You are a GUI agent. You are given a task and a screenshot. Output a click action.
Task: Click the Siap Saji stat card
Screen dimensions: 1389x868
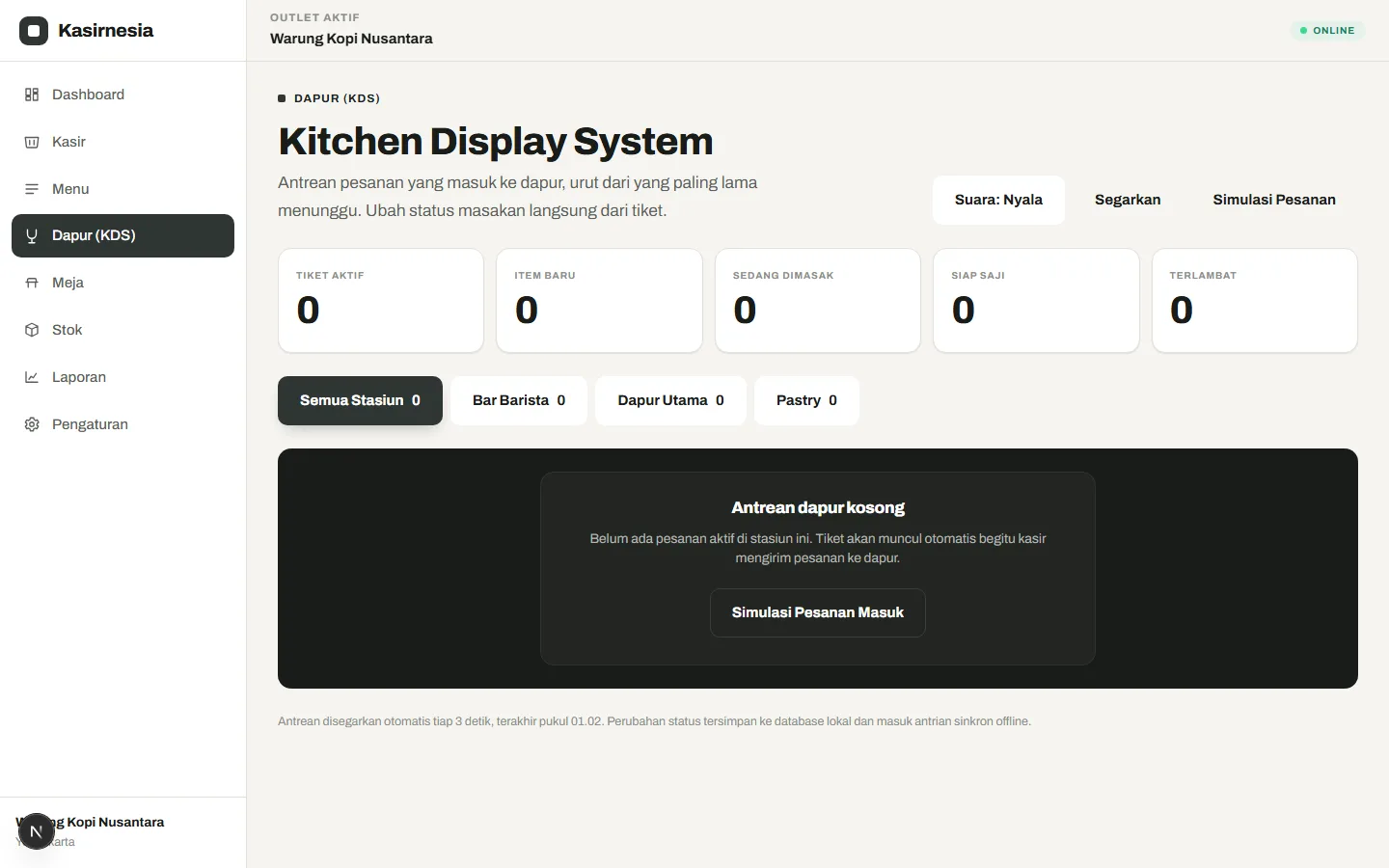tap(1036, 301)
